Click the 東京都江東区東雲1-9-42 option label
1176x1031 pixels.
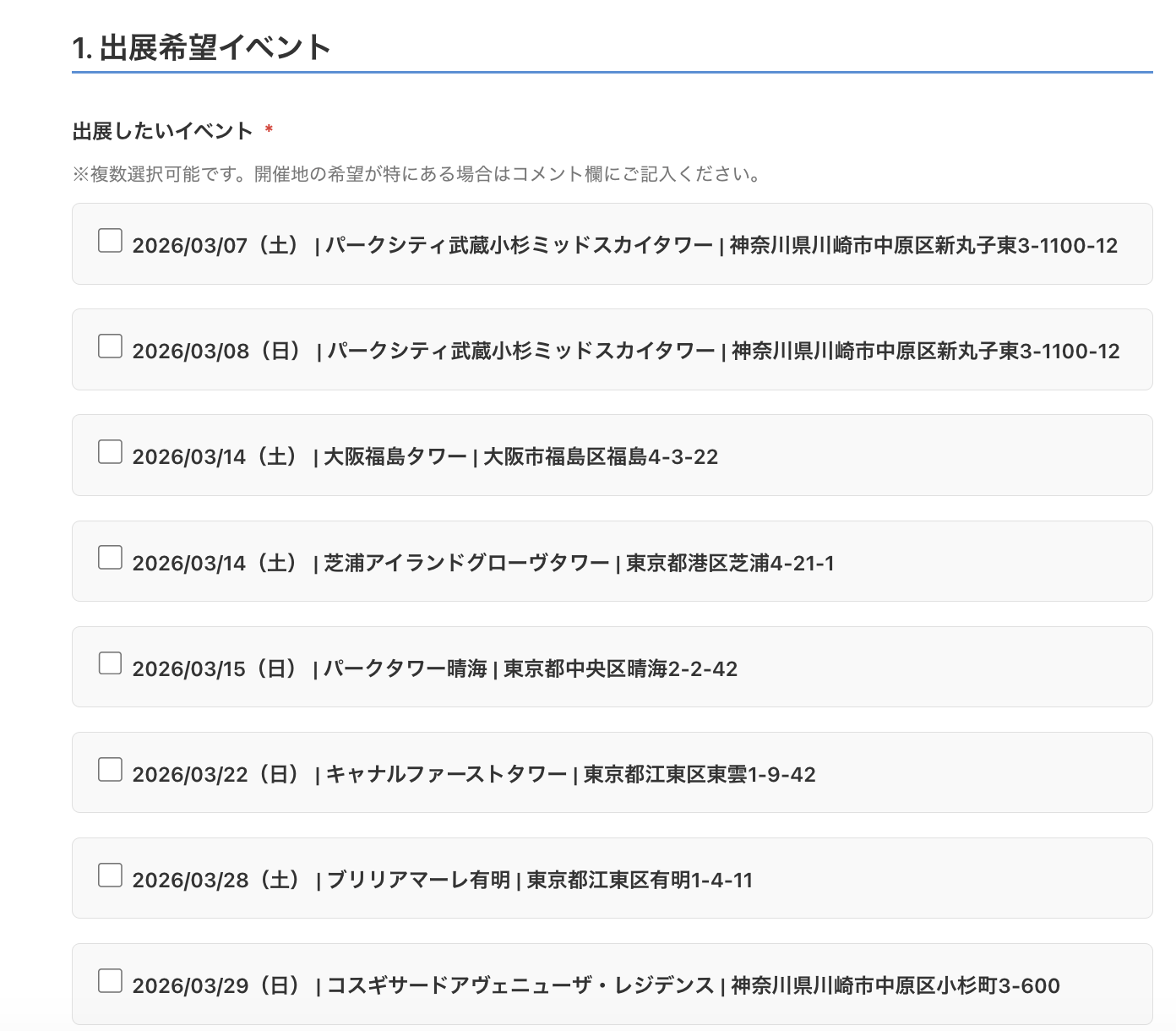[700, 775]
